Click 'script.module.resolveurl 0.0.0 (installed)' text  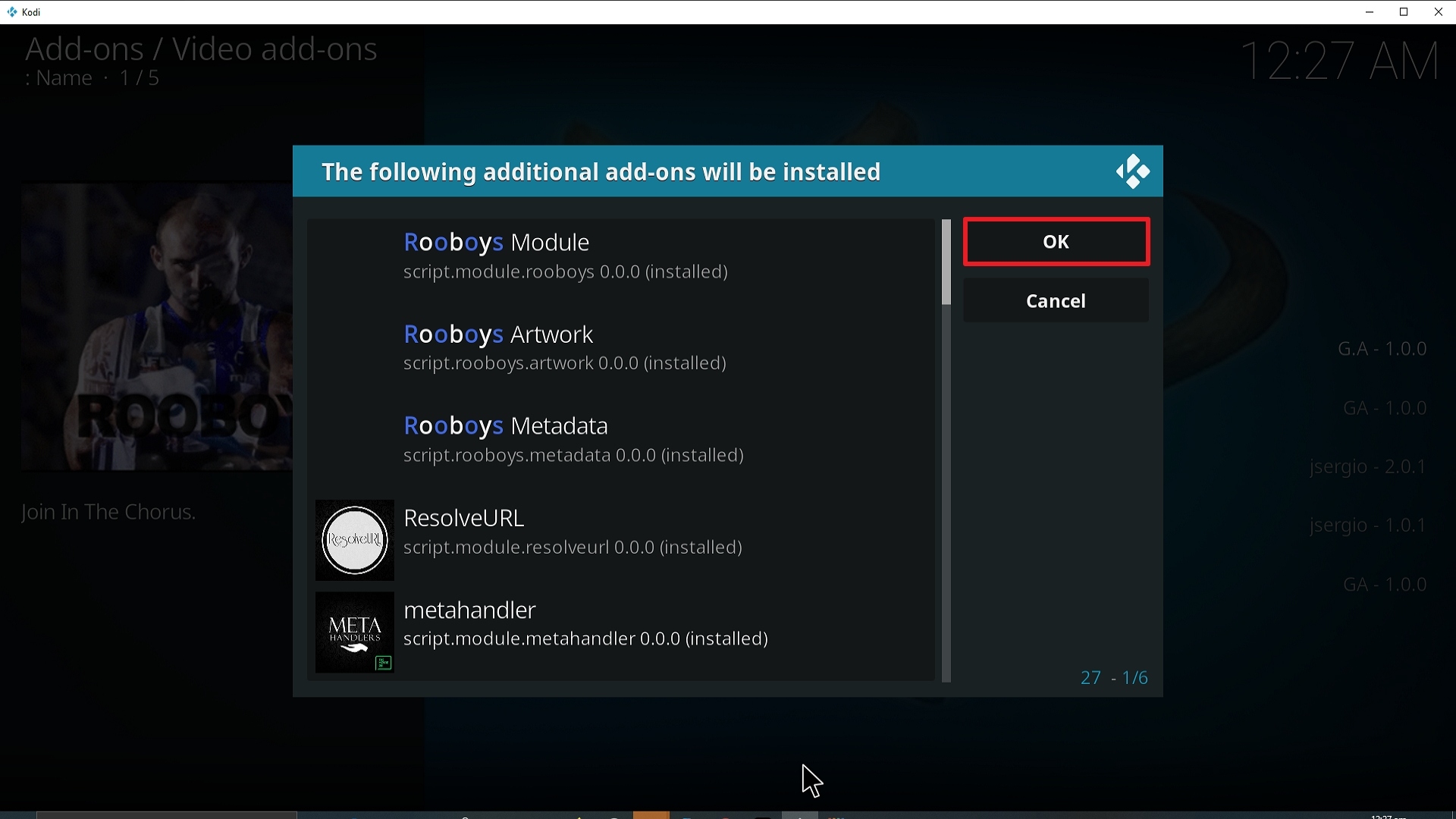pyautogui.click(x=573, y=548)
